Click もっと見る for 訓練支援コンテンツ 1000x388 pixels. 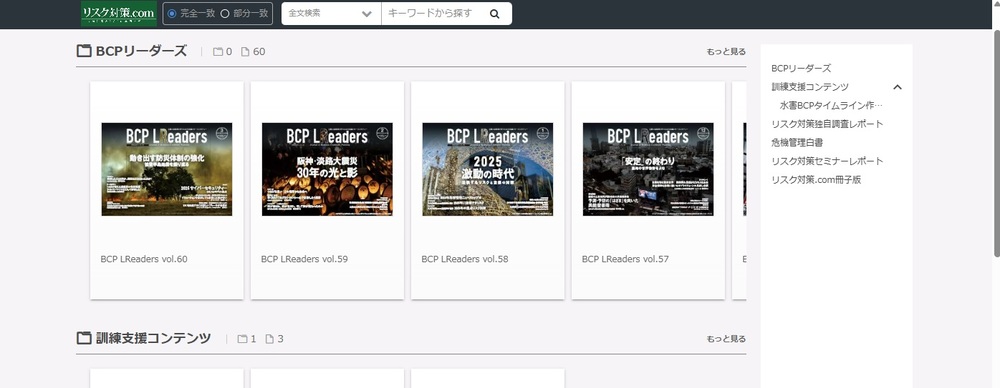coord(726,339)
